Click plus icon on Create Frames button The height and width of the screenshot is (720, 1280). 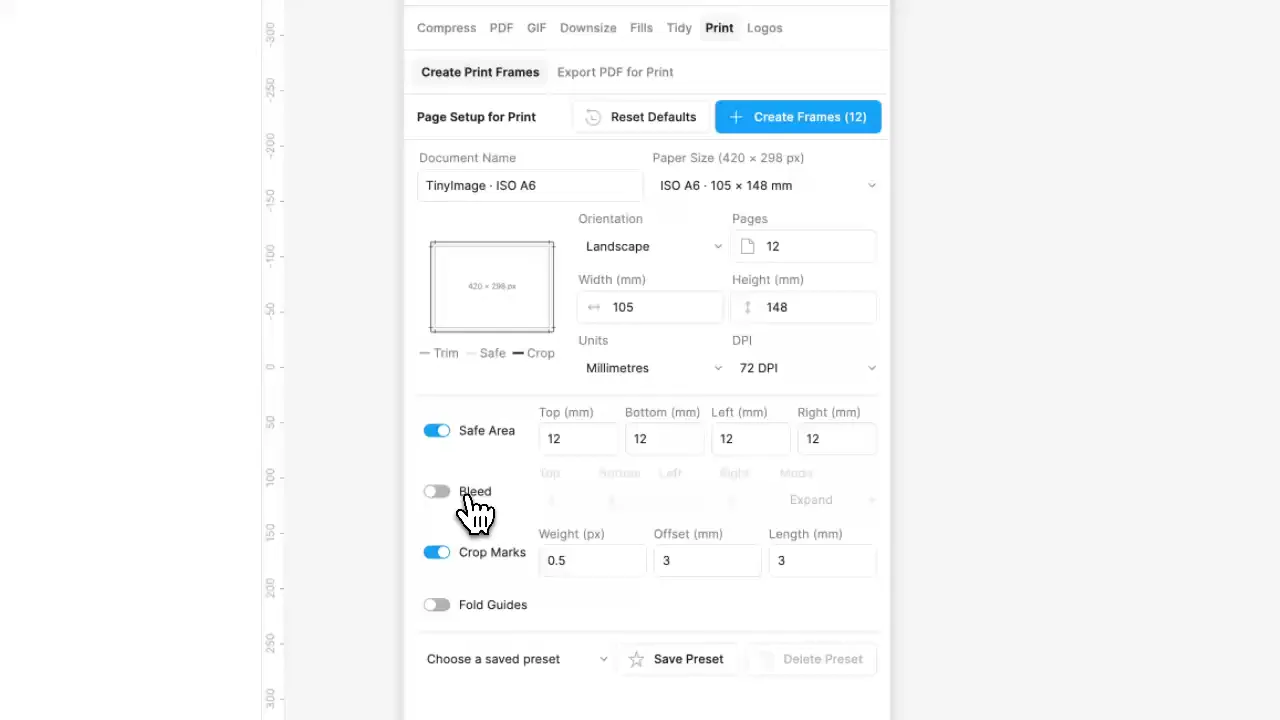pyautogui.click(x=736, y=117)
